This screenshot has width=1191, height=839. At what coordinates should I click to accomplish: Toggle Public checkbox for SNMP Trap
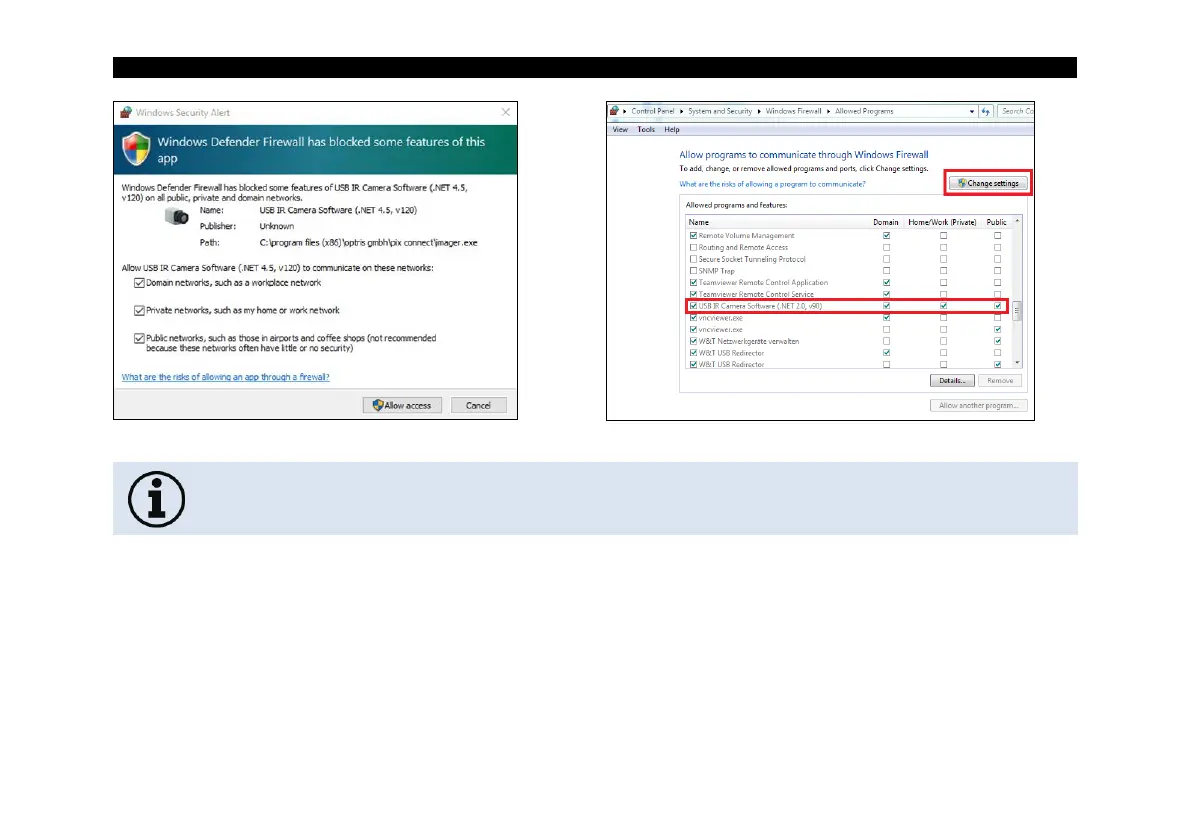coord(998,270)
